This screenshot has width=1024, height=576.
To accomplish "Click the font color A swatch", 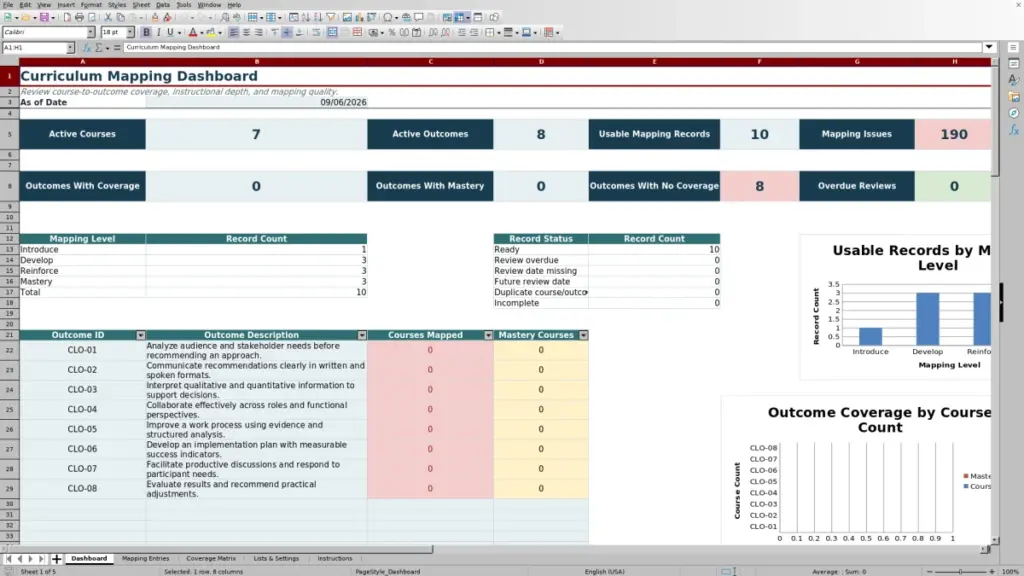I will coord(193,33).
